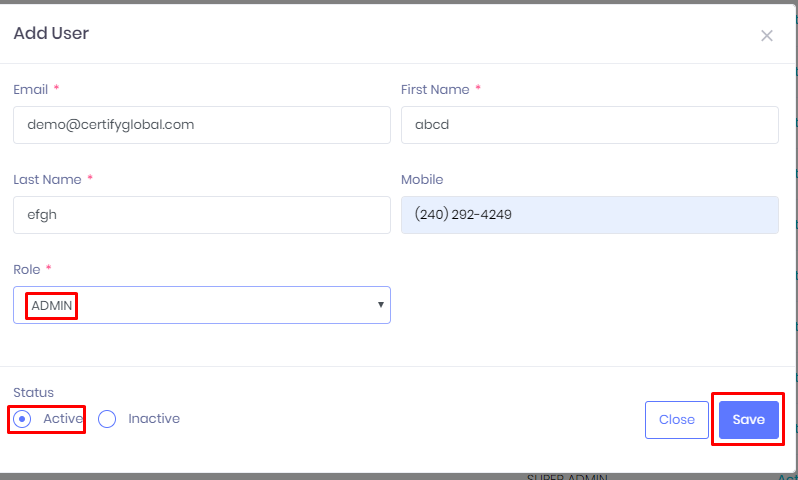Select the Active status radio circle
The height and width of the screenshot is (480, 798).
[23, 419]
